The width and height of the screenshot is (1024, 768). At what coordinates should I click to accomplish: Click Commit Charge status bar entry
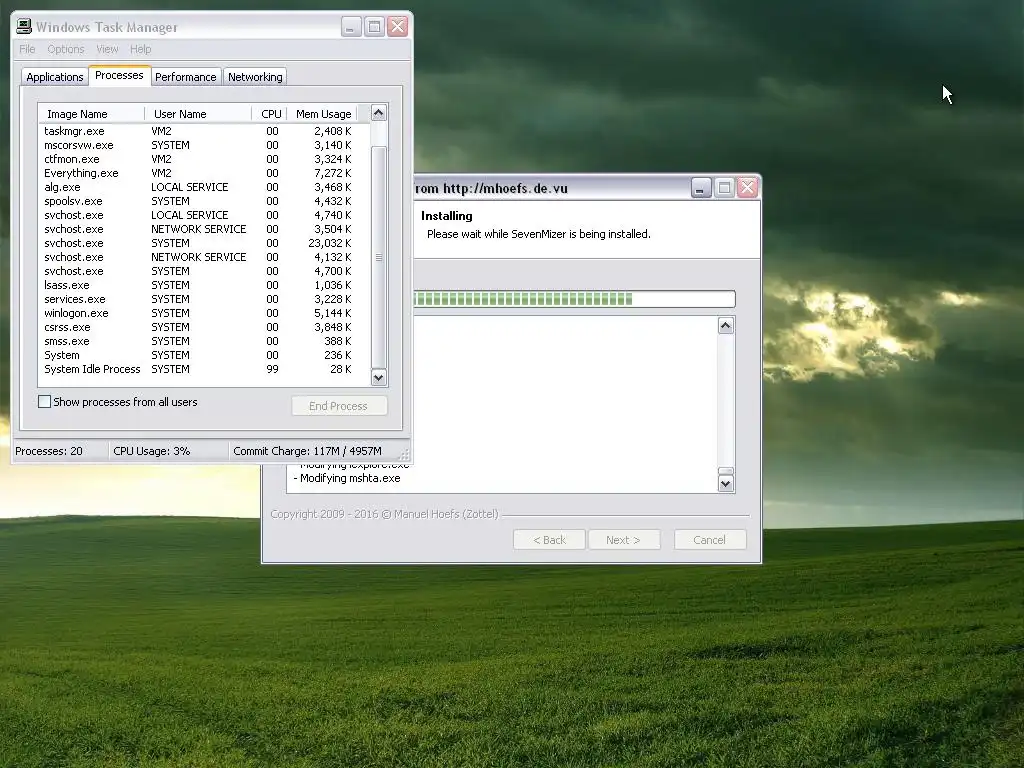[313, 451]
